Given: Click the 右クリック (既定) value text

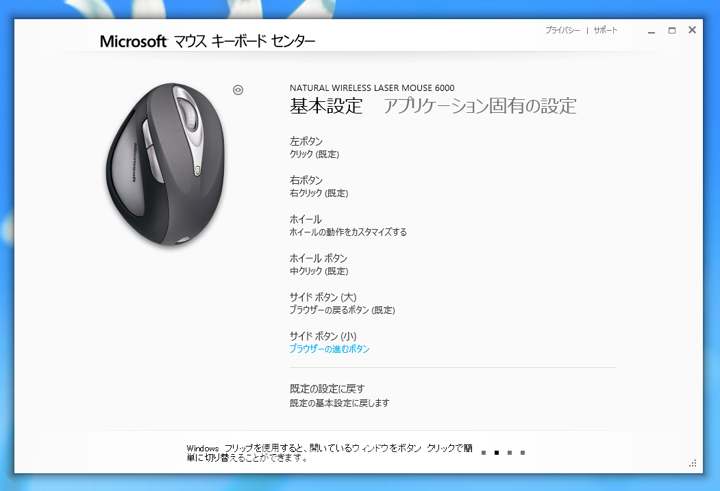Looking at the screenshot, I should coord(319,193).
